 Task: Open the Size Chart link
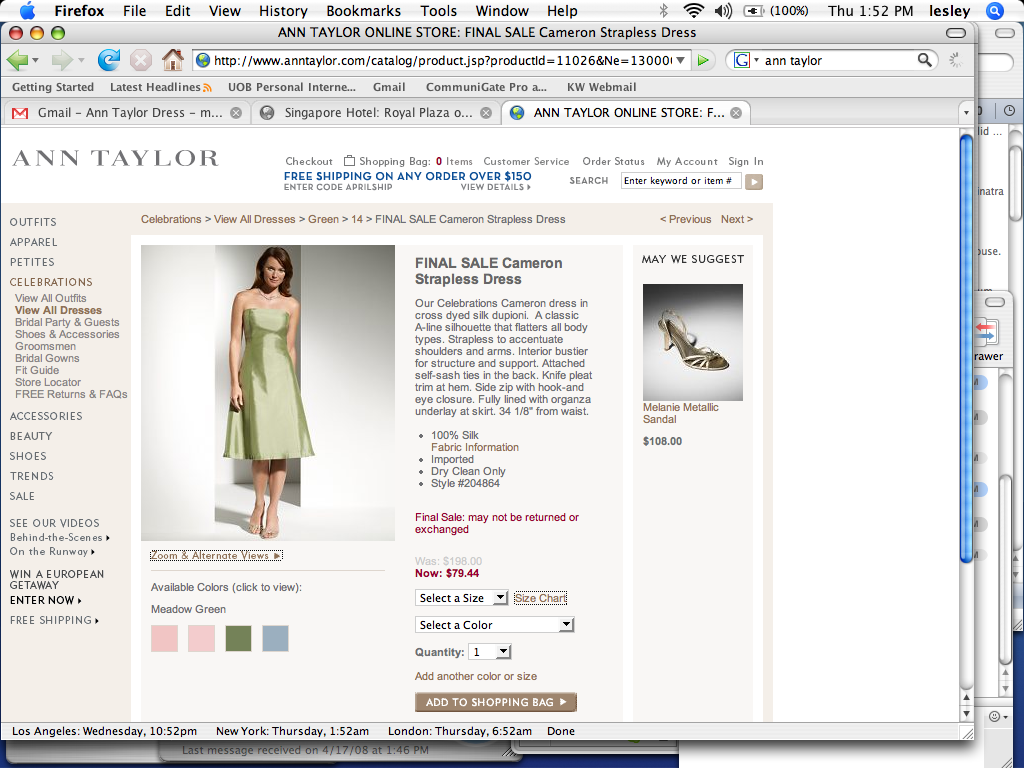coord(540,598)
